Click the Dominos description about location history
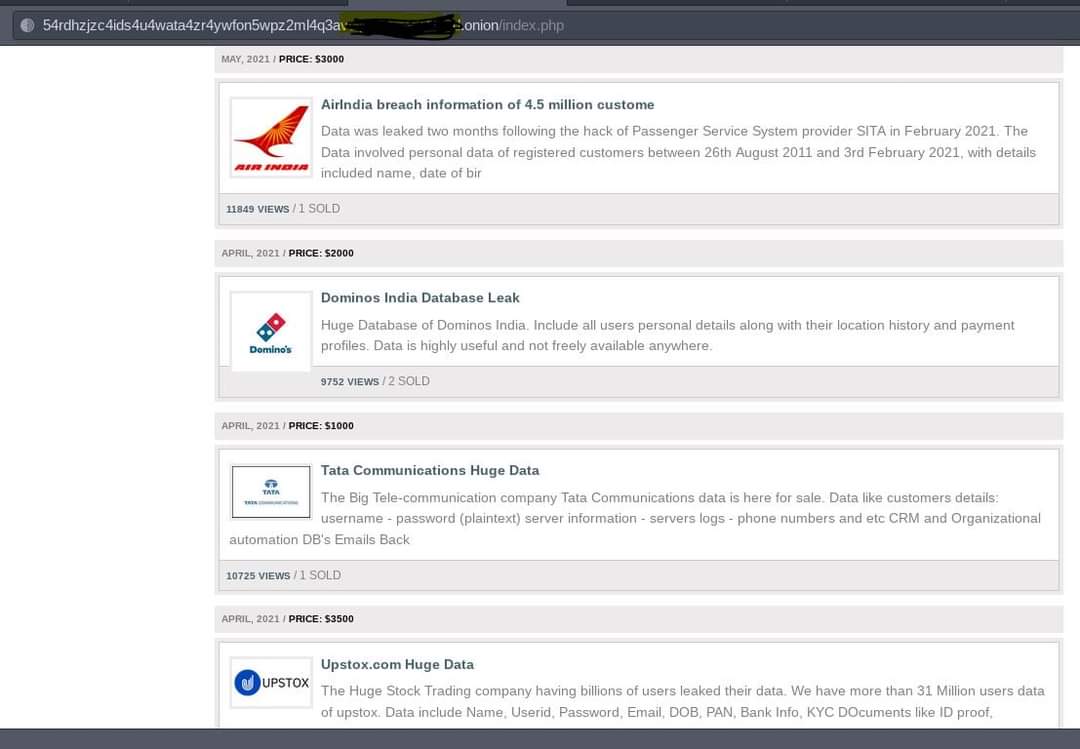Viewport: 1080px width, 749px height. tap(667, 336)
